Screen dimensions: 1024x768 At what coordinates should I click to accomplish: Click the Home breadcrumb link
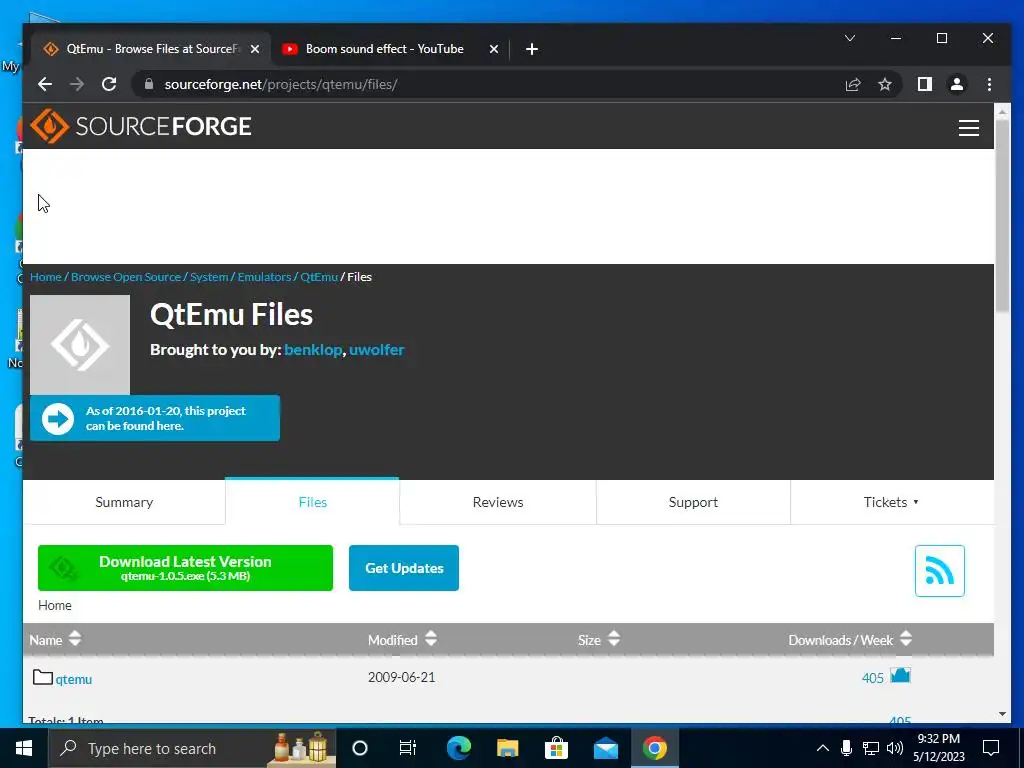46,277
